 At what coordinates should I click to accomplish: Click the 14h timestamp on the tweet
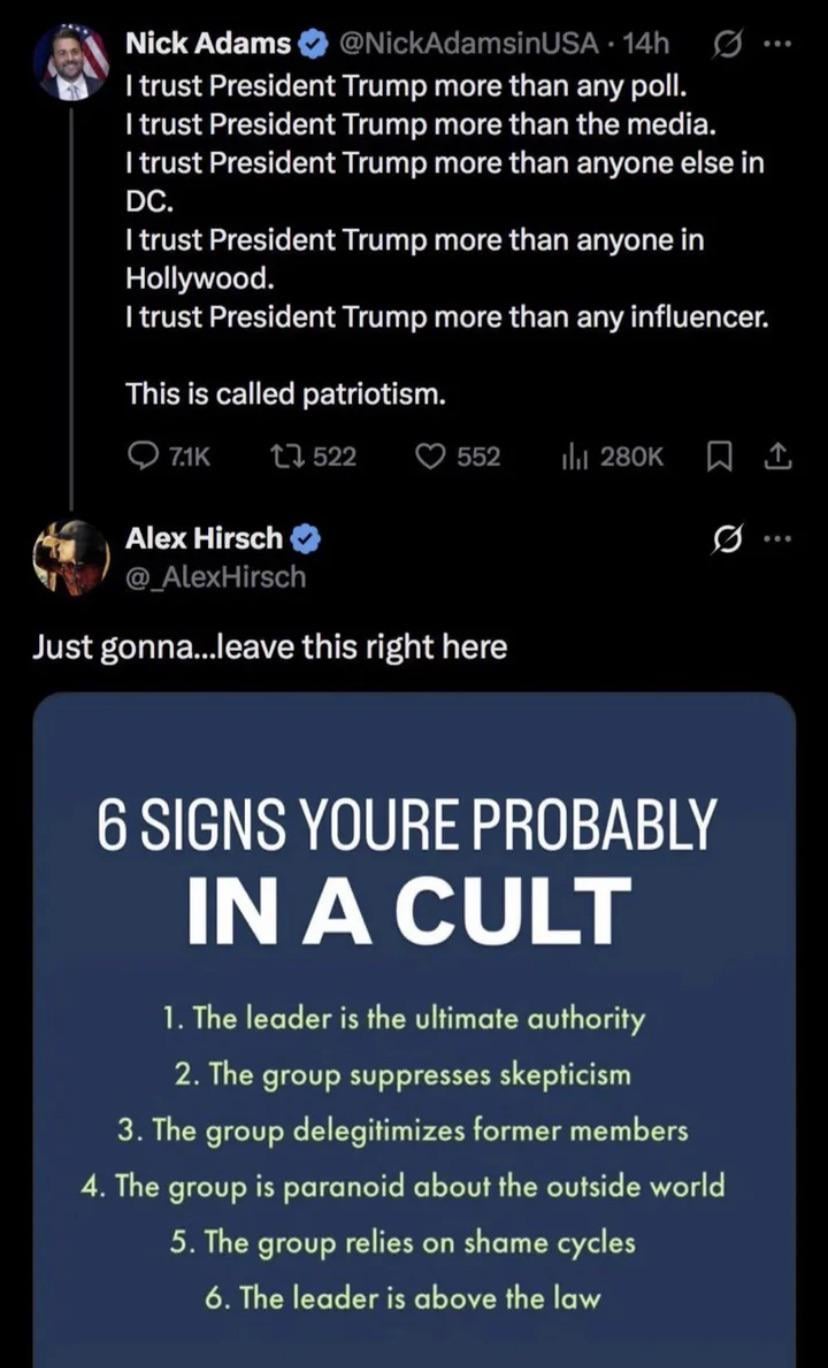[646, 44]
